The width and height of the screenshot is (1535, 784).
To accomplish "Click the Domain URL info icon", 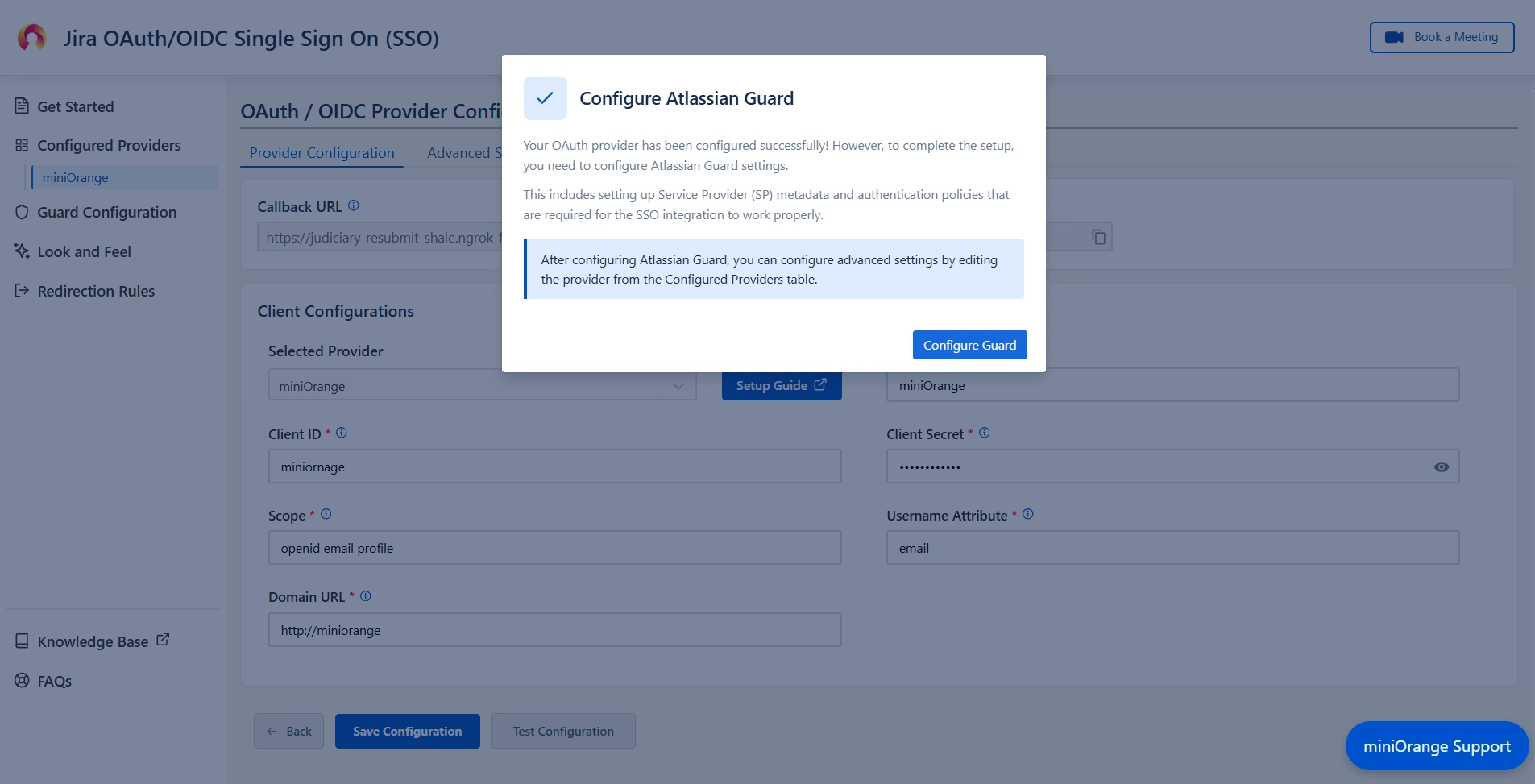I will click(366, 596).
